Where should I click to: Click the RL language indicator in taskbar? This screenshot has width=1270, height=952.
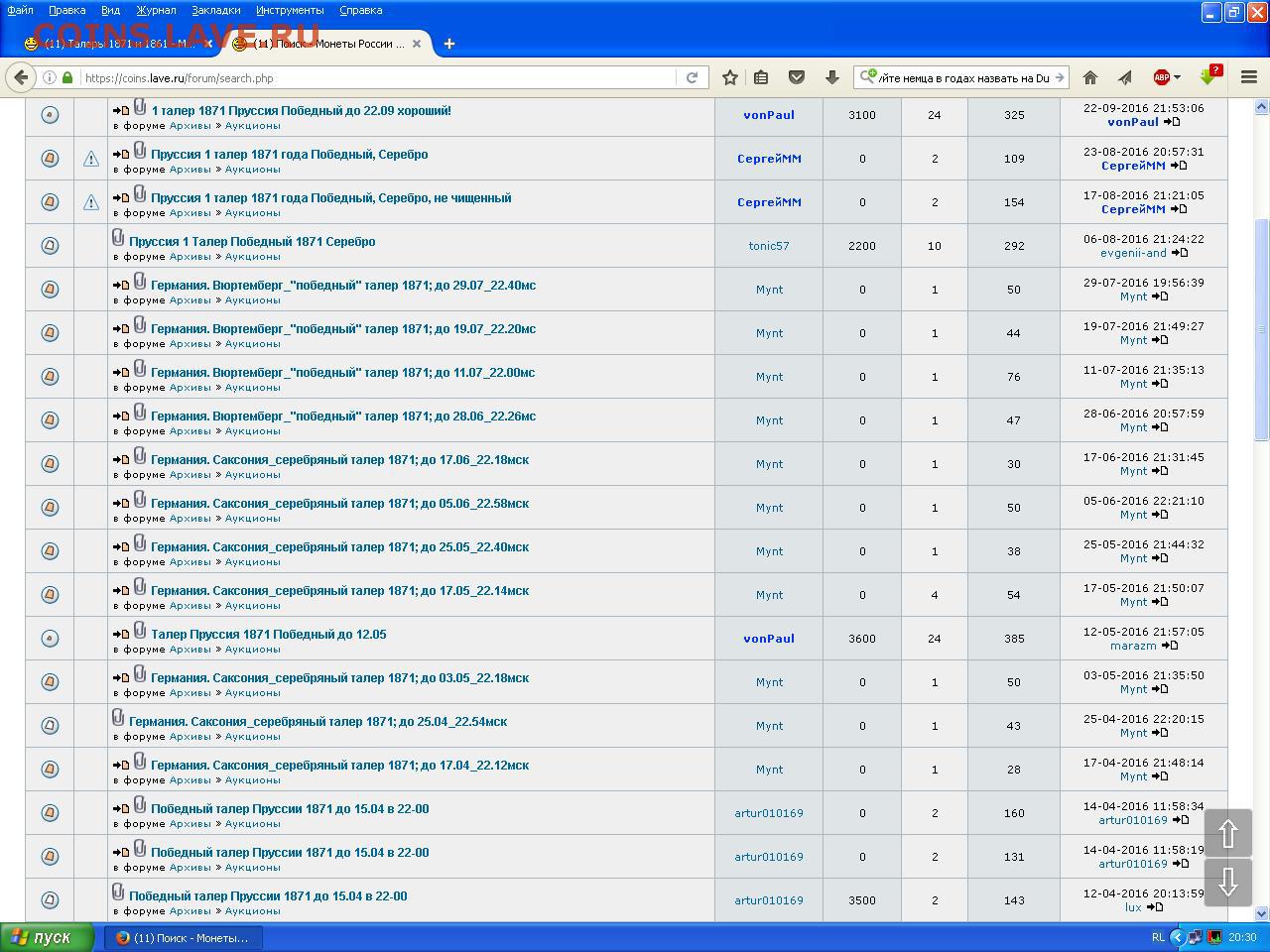(1158, 937)
